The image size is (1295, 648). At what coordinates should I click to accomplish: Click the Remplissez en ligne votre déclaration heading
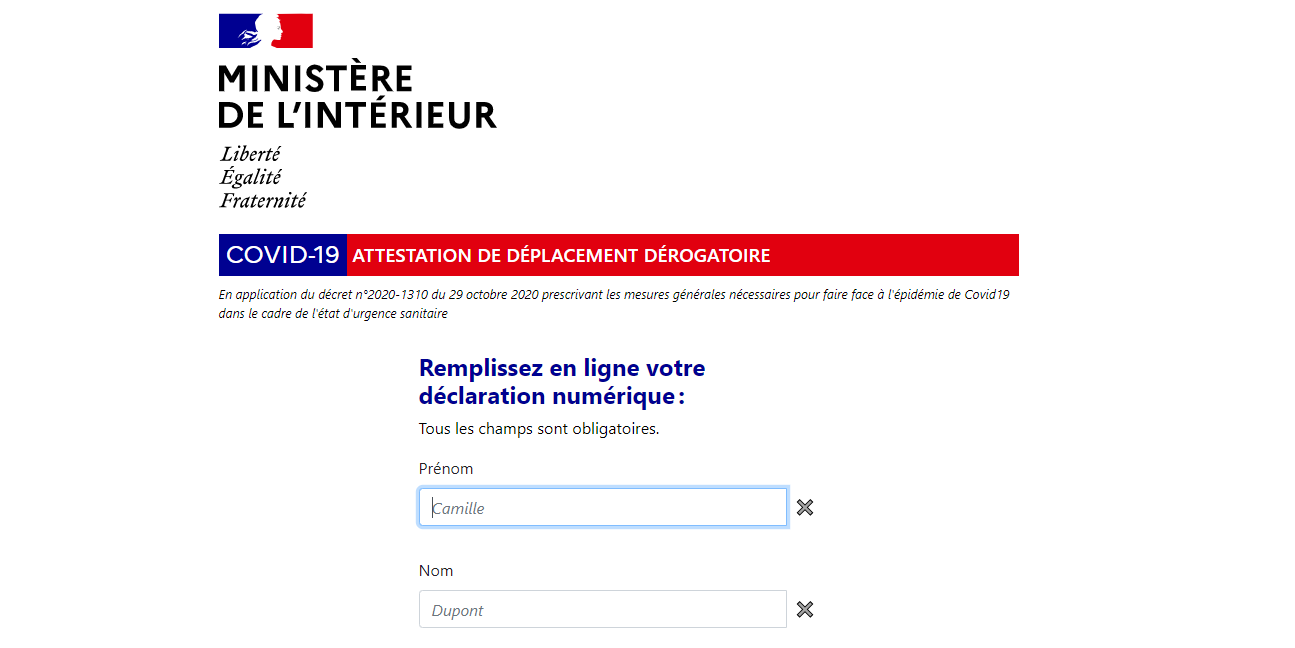561,382
